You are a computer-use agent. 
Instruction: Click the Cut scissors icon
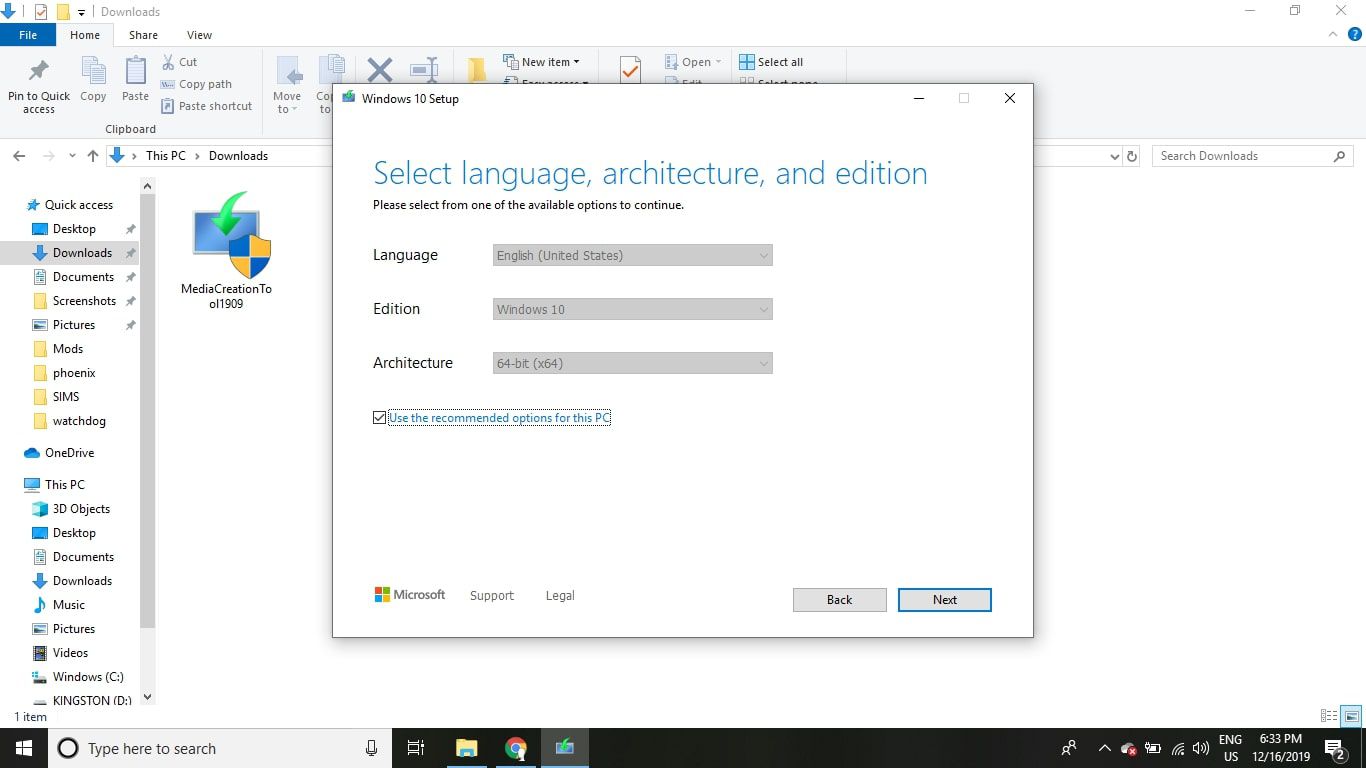(x=169, y=62)
